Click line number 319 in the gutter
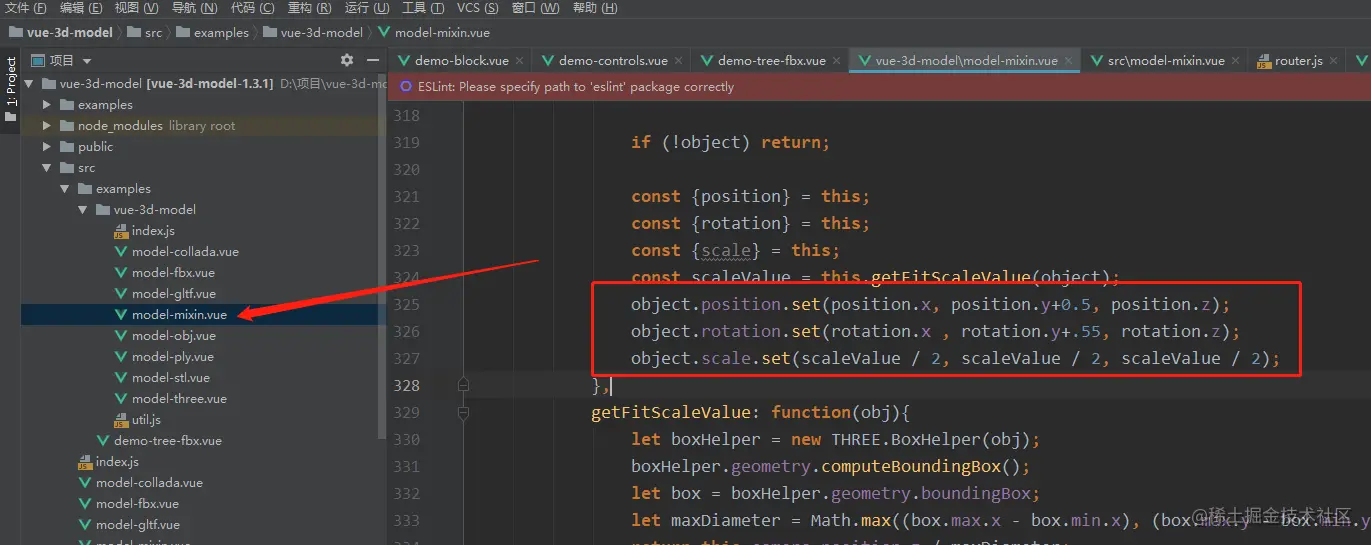 point(406,143)
